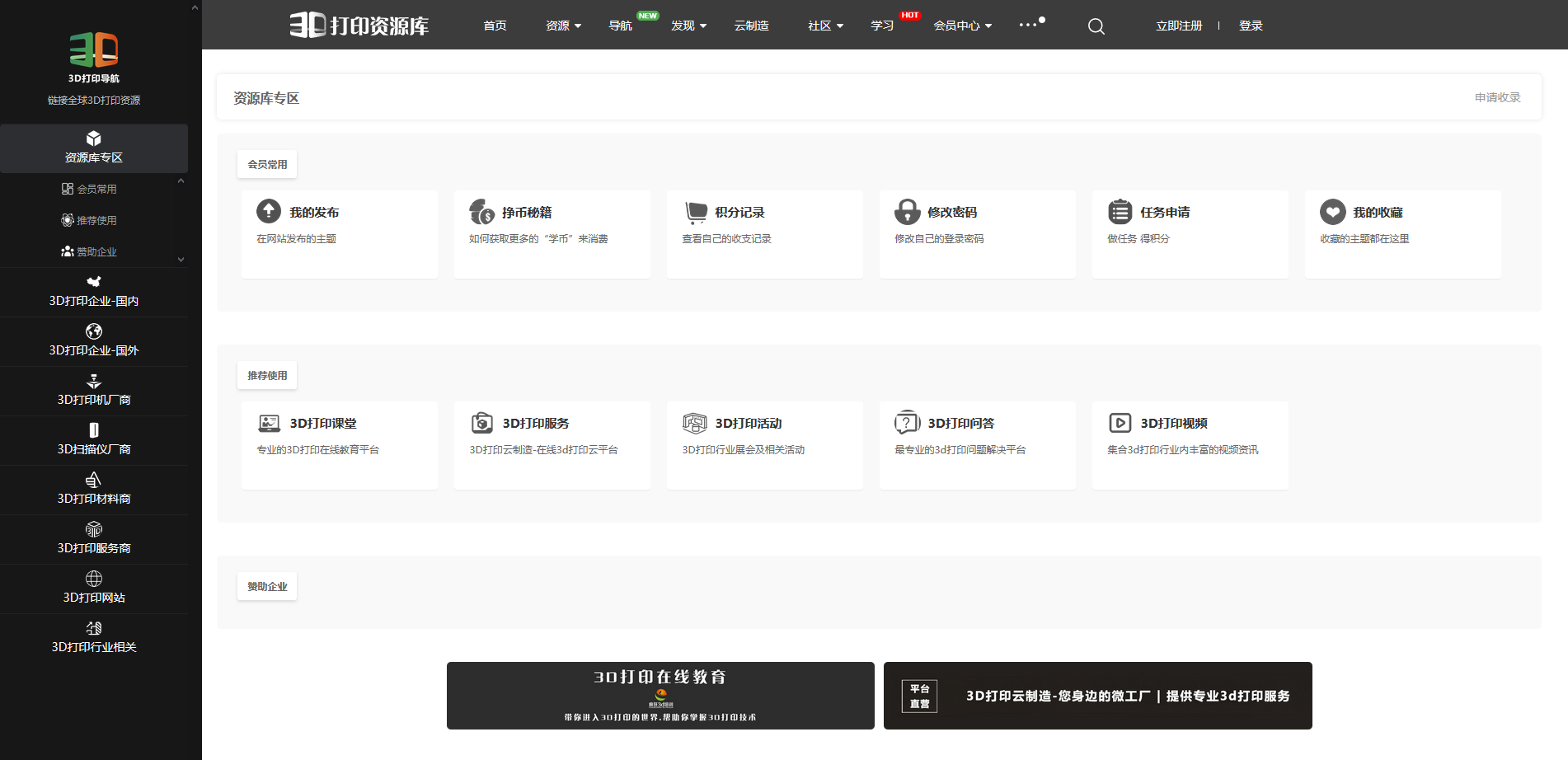Click the 3D打印服务 icon
The image size is (1568, 760).
(x=481, y=423)
